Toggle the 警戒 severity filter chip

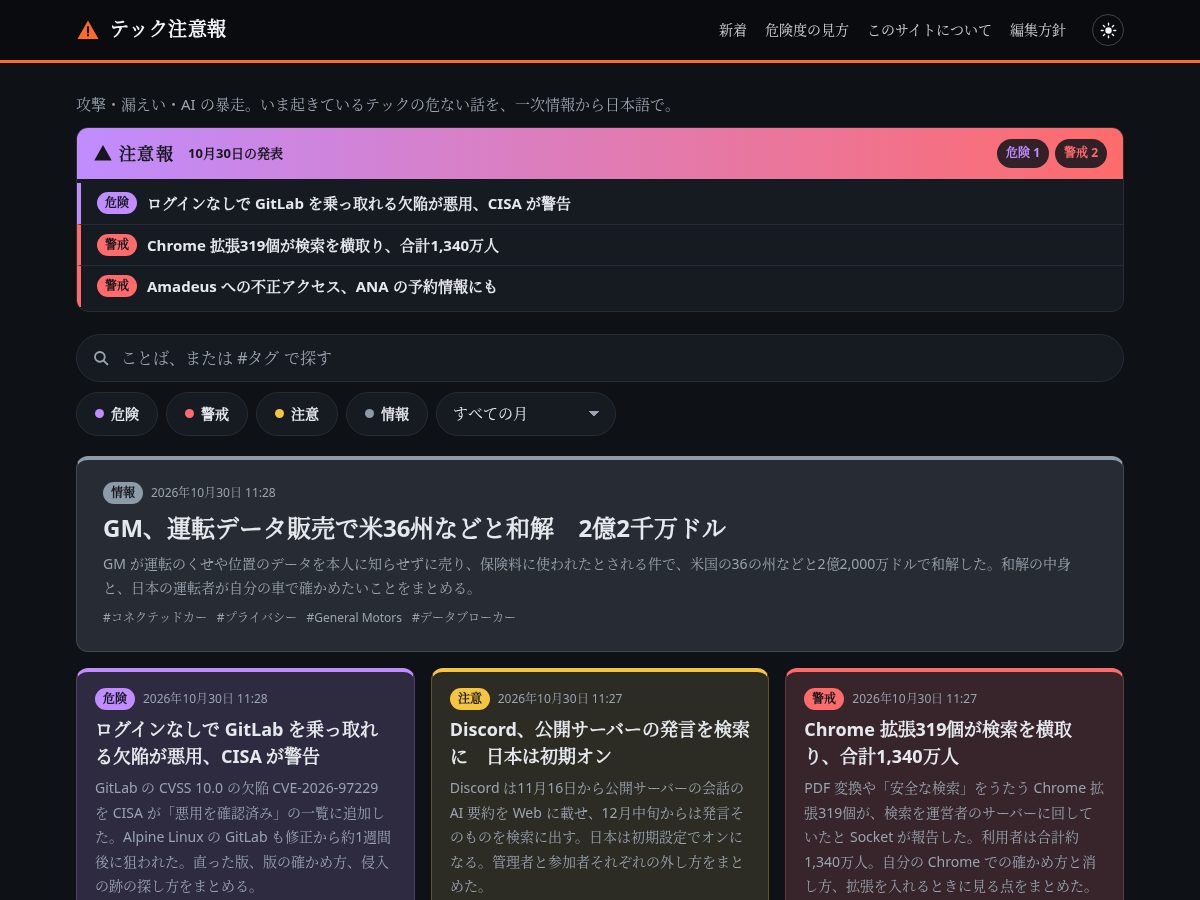click(x=207, y=414)
